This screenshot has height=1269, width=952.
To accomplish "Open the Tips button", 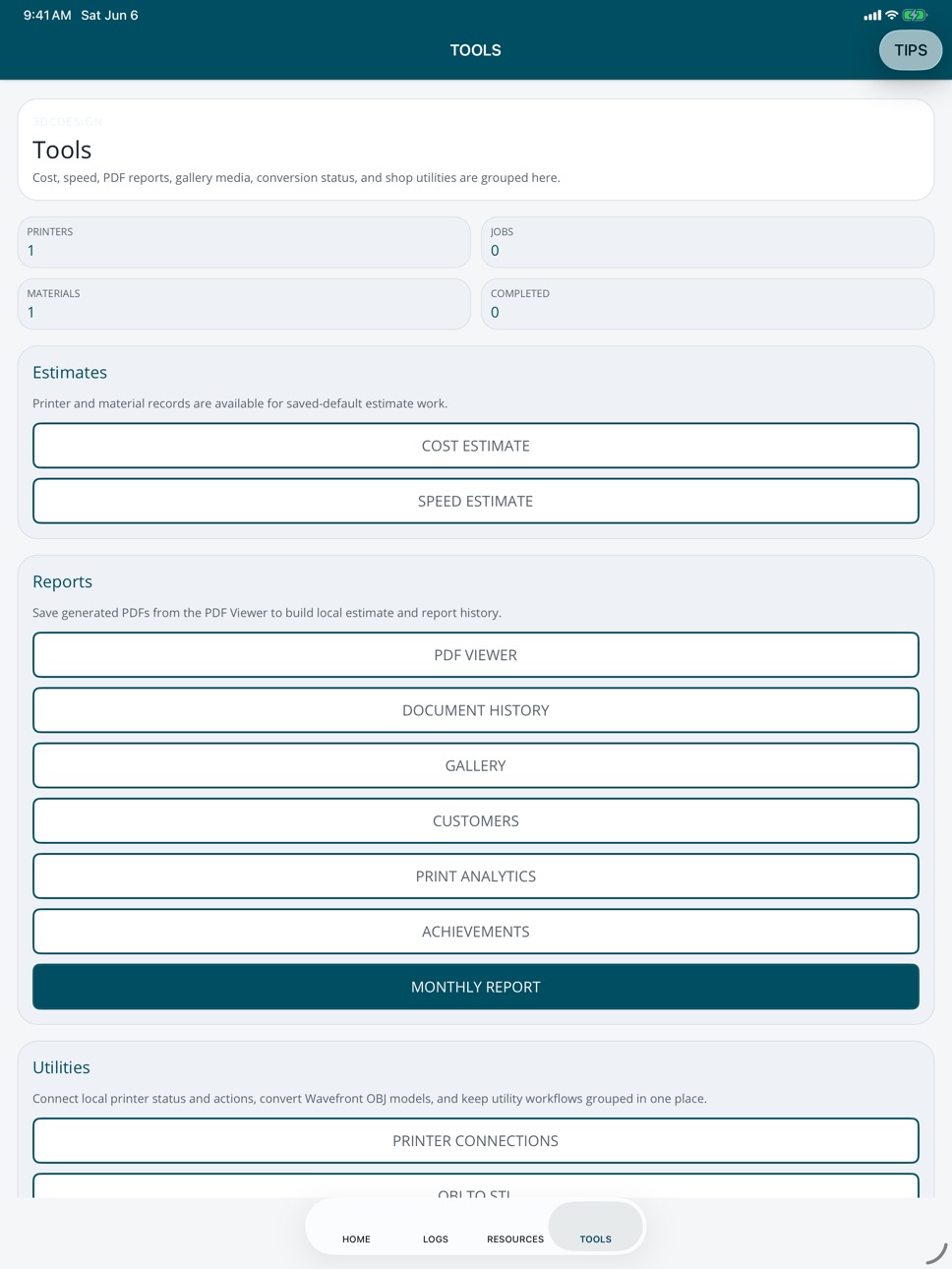I will 910,50.
